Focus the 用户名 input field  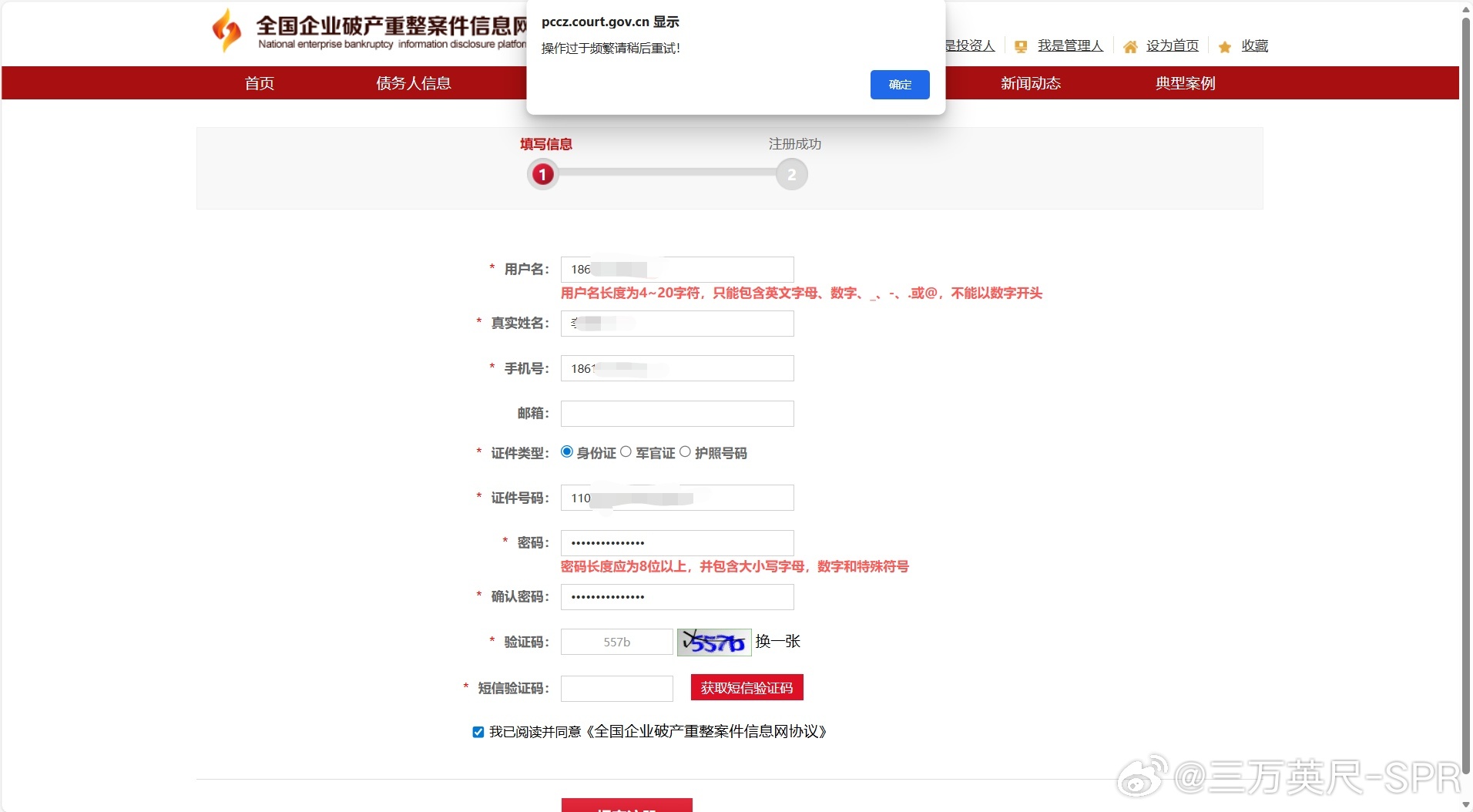[677, 270]
